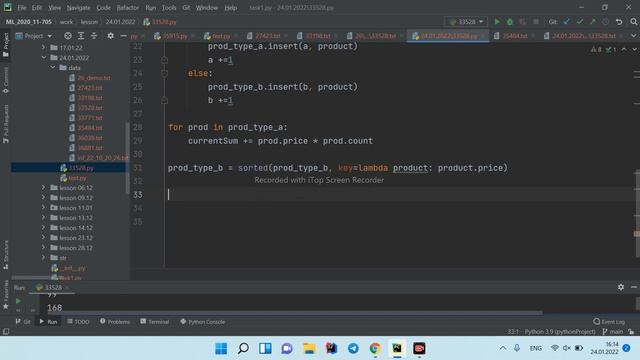640x360 pixels.
Task: Select 33528.py in the project tree
Action: (81, 168)
